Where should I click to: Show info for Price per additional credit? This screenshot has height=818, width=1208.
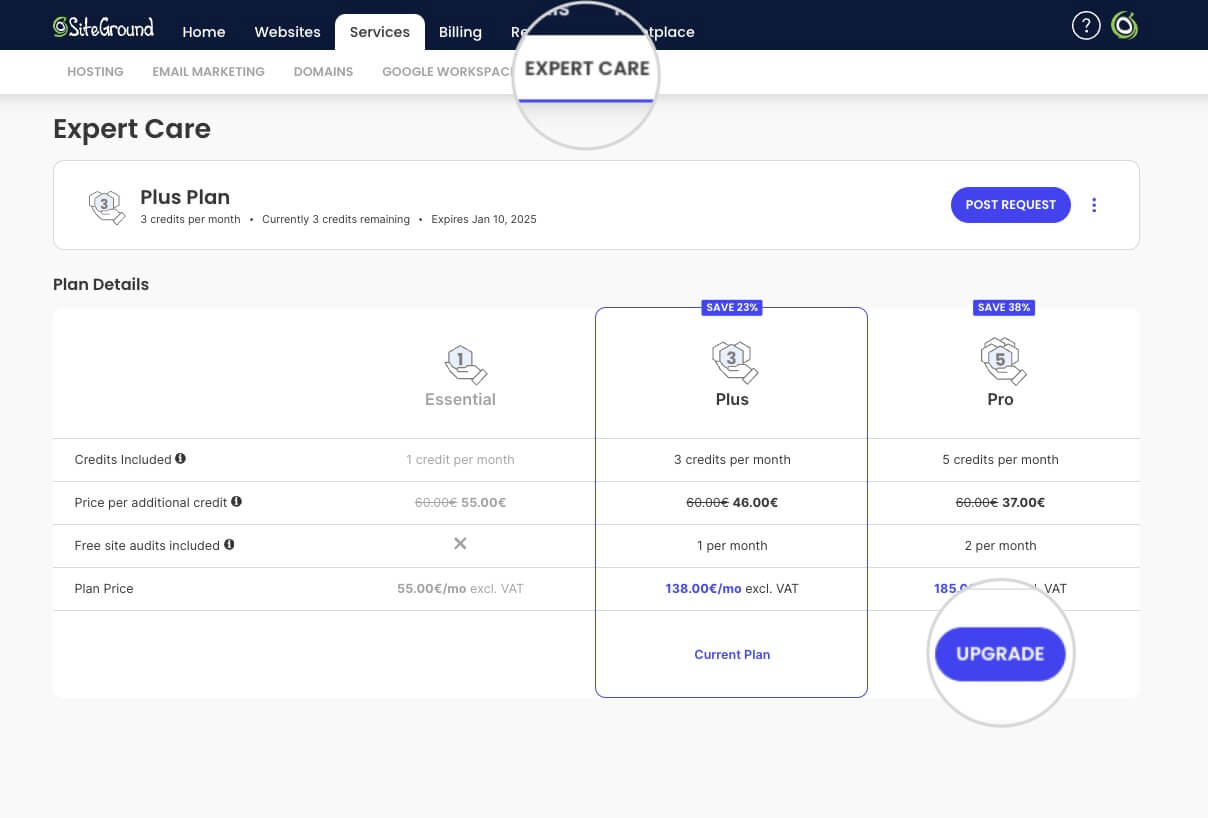point(237,502)
